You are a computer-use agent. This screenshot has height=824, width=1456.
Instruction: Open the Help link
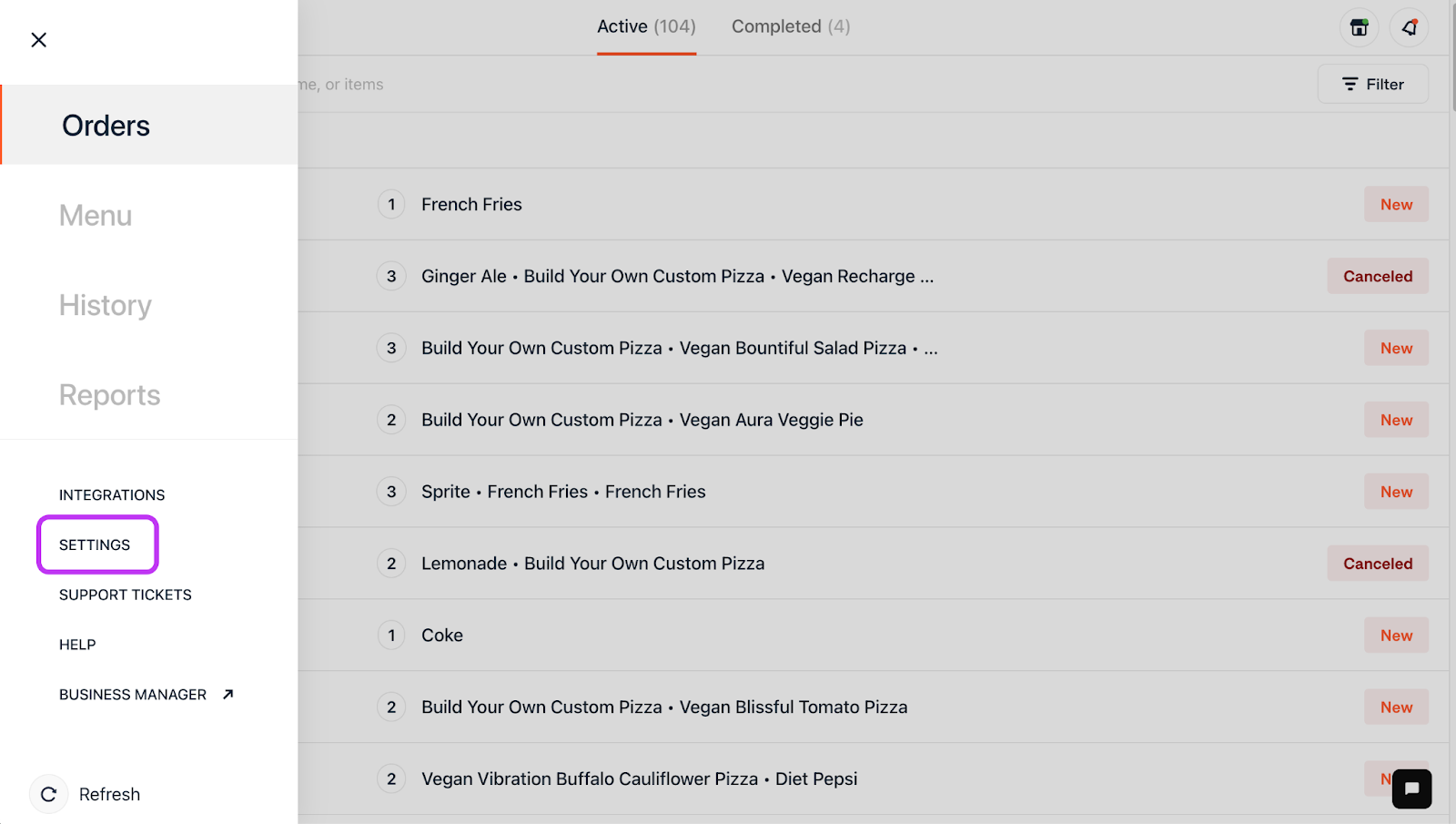(77, 645)
